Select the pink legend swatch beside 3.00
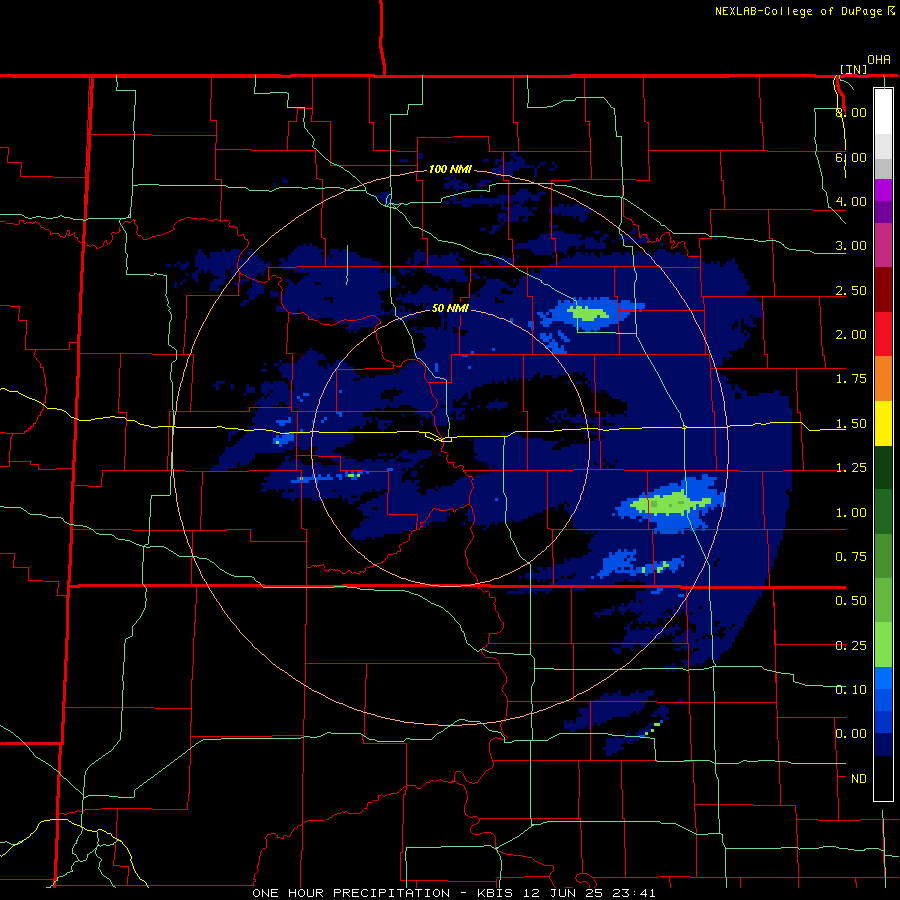Viewport: 900px width, 900px height. tap(883, 245)
